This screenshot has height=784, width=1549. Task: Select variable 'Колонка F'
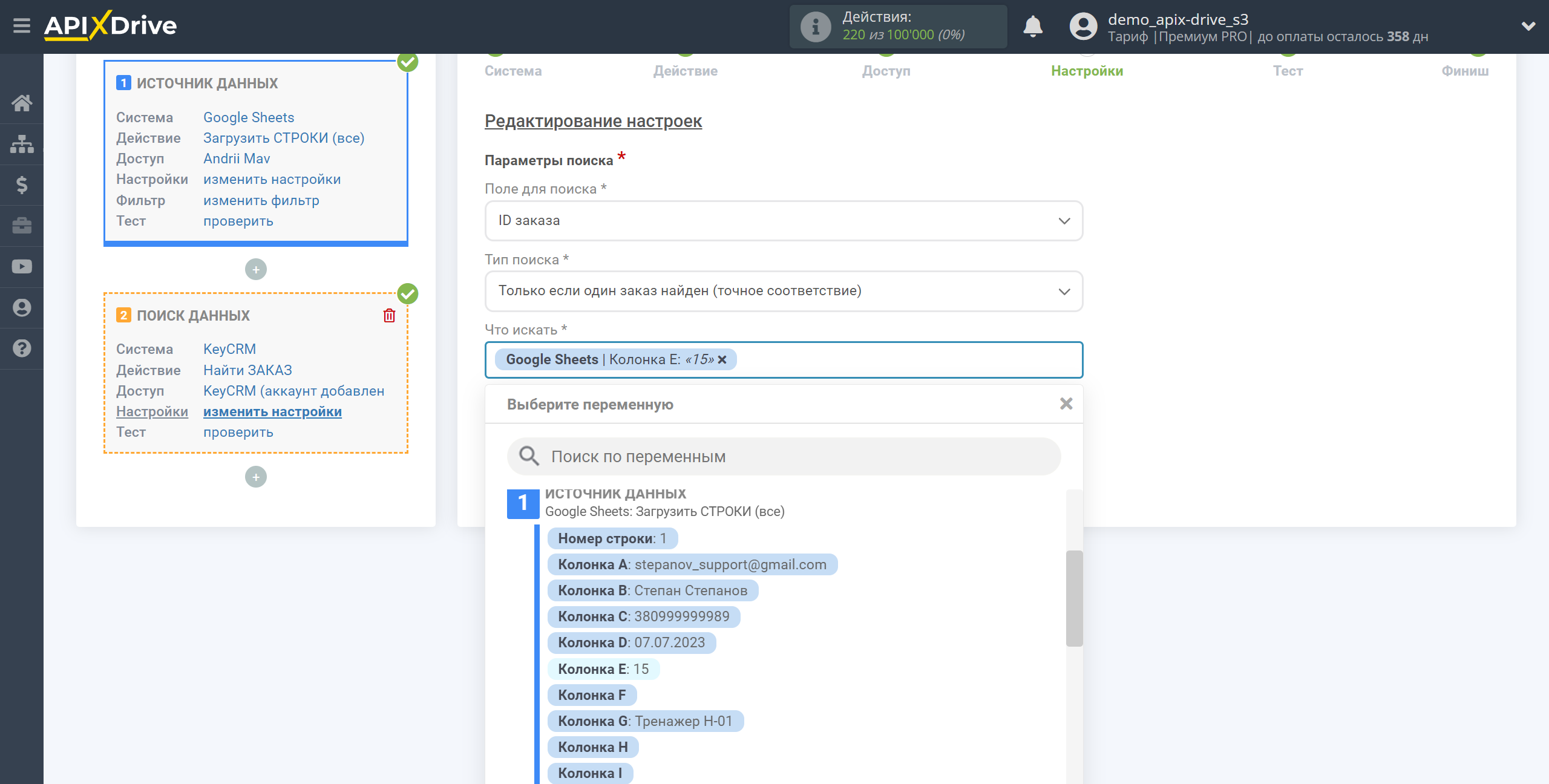pos(592,695)
